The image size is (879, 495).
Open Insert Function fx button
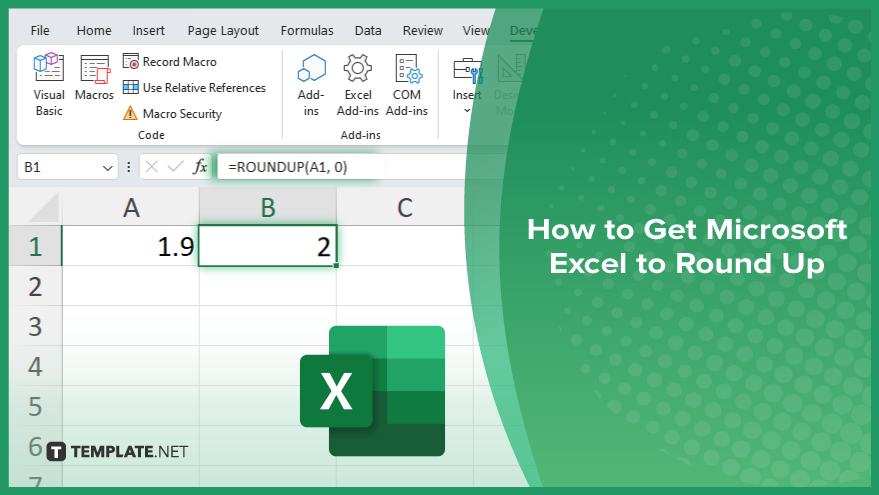(x=200, y=166)
